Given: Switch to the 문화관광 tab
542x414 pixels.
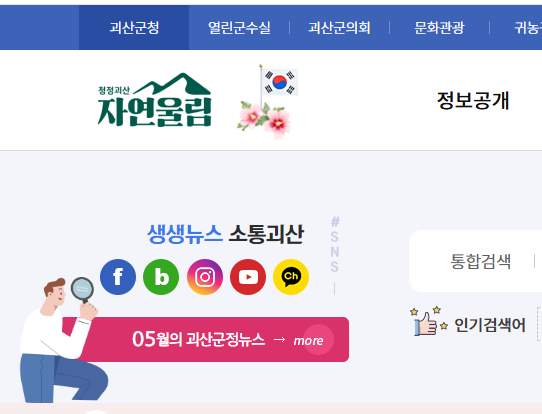Looking at the screenshot, I should [x=439, y=28].
